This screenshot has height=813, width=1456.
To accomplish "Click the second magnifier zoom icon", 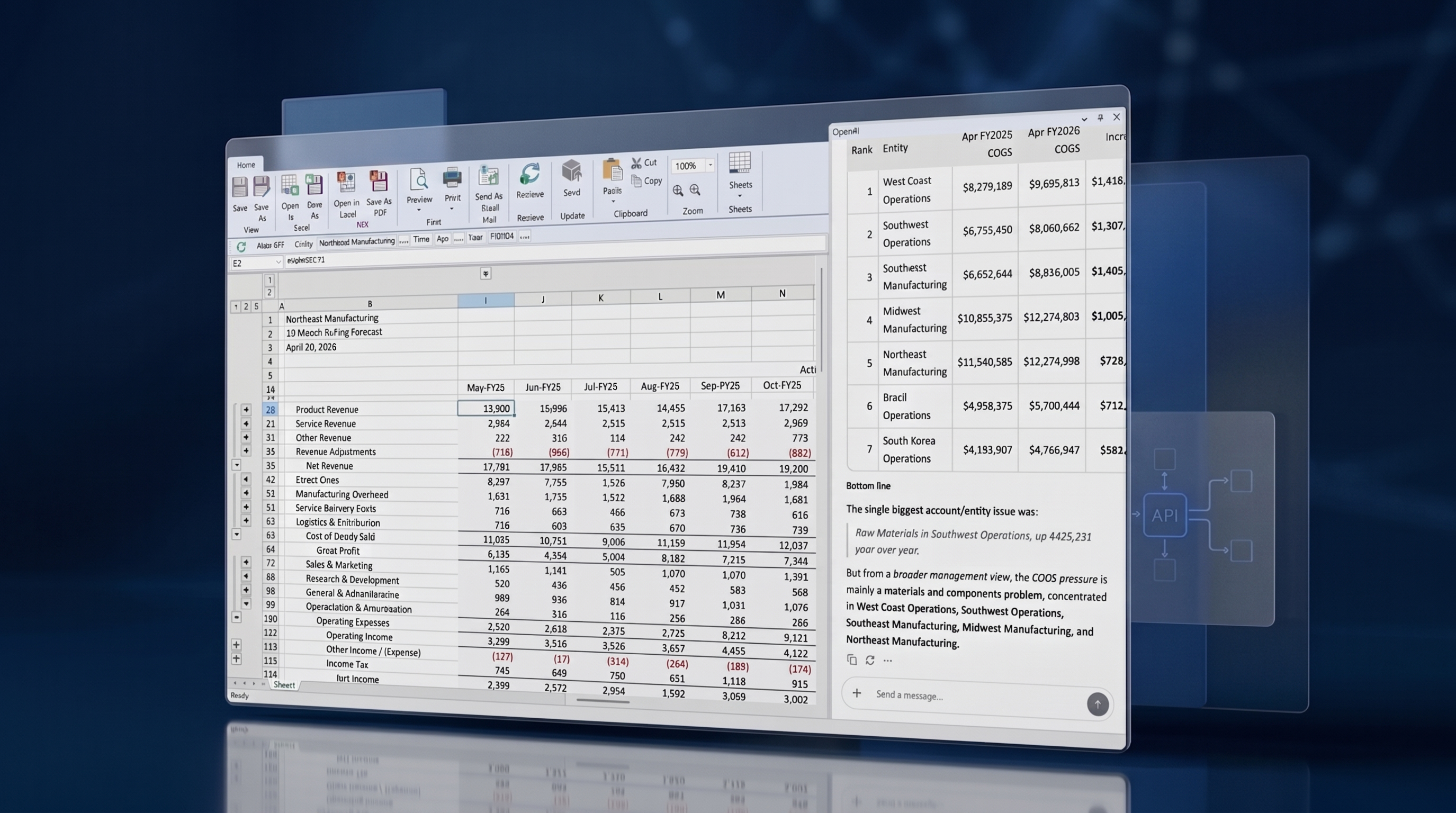I will coord(695,190).
